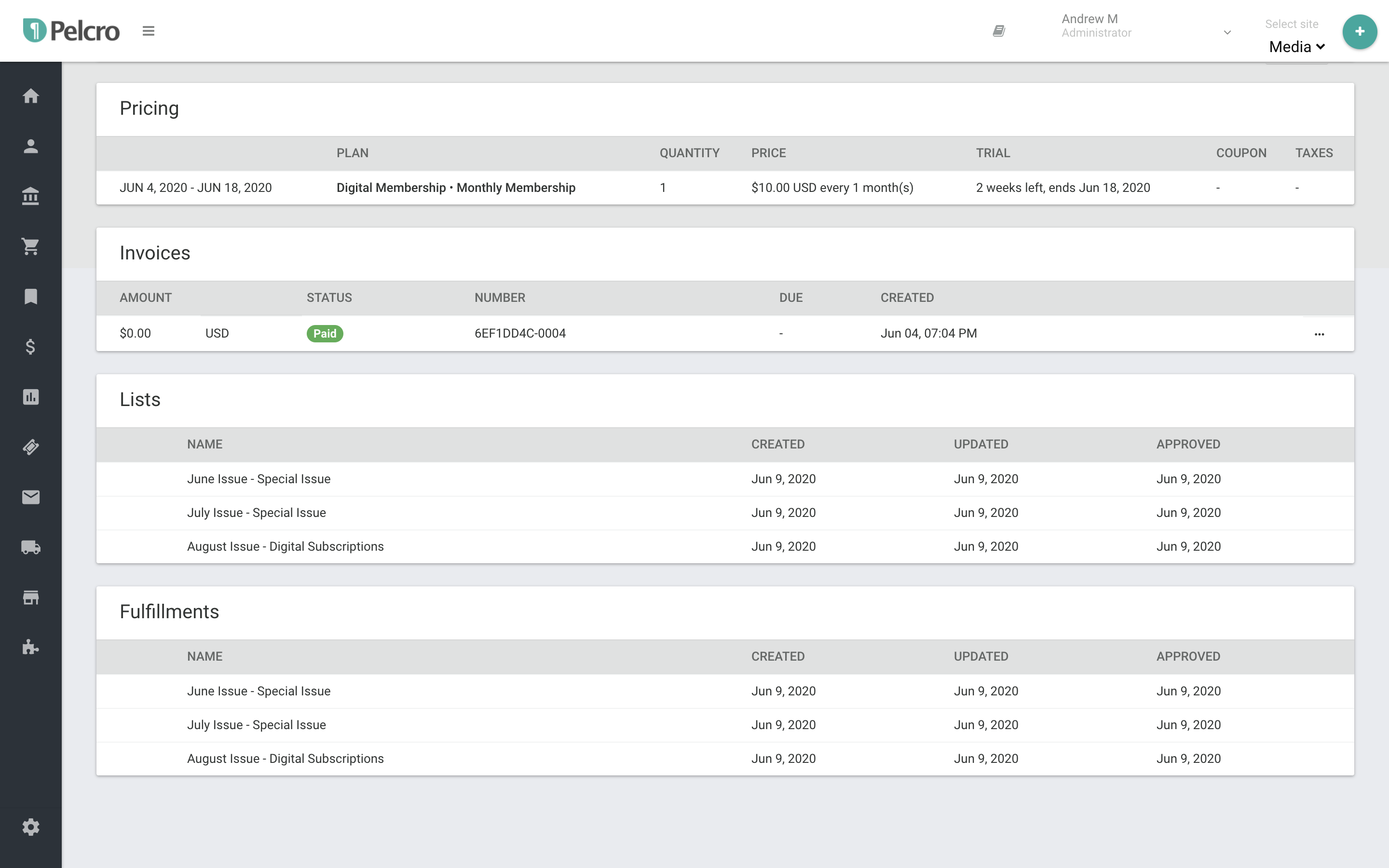The image size is (1389, 868).
Task: Toggle the hamburger sidebar menu
Action: click(x=148, y=31)
